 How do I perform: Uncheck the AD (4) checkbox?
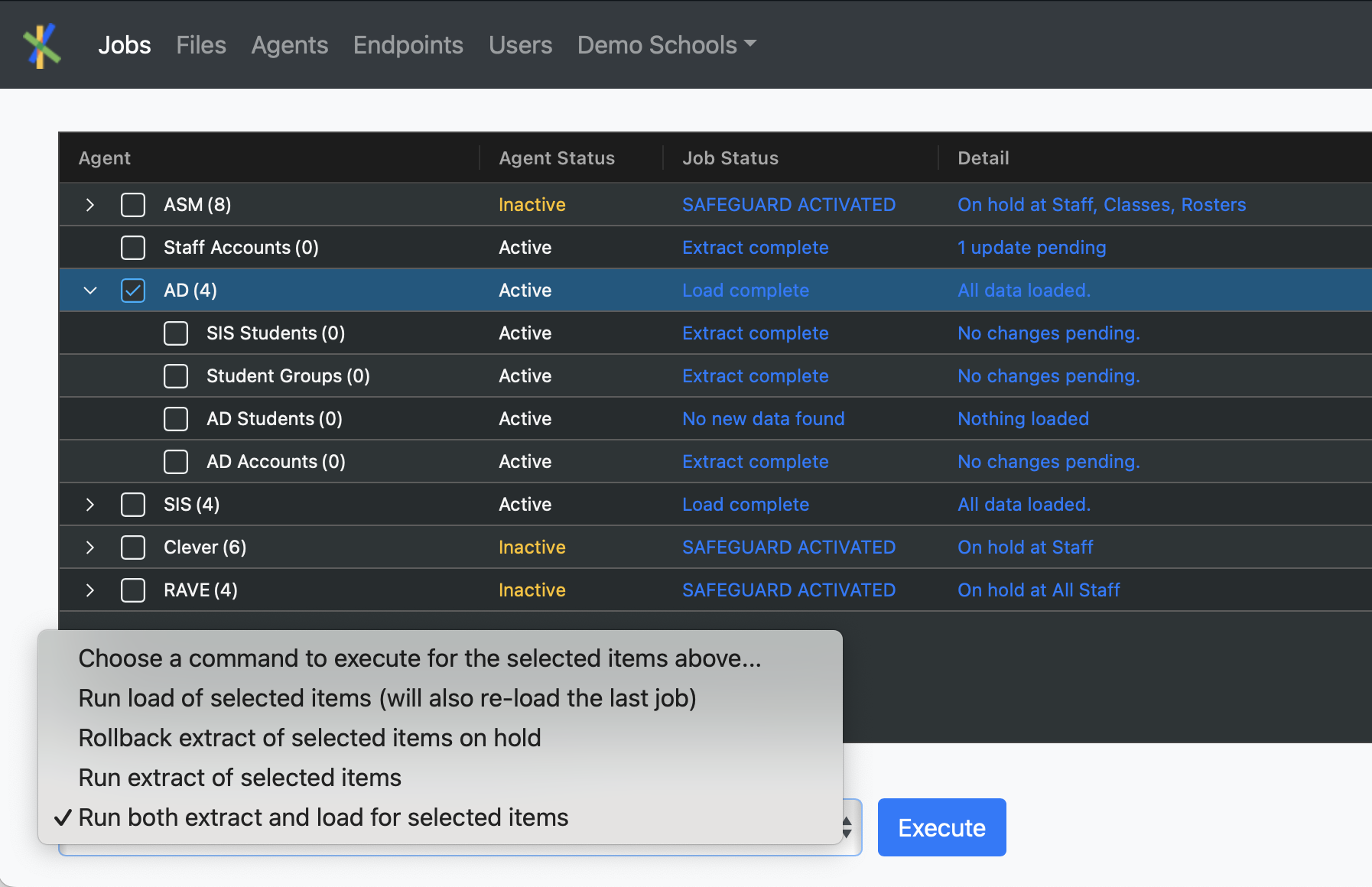133,291
